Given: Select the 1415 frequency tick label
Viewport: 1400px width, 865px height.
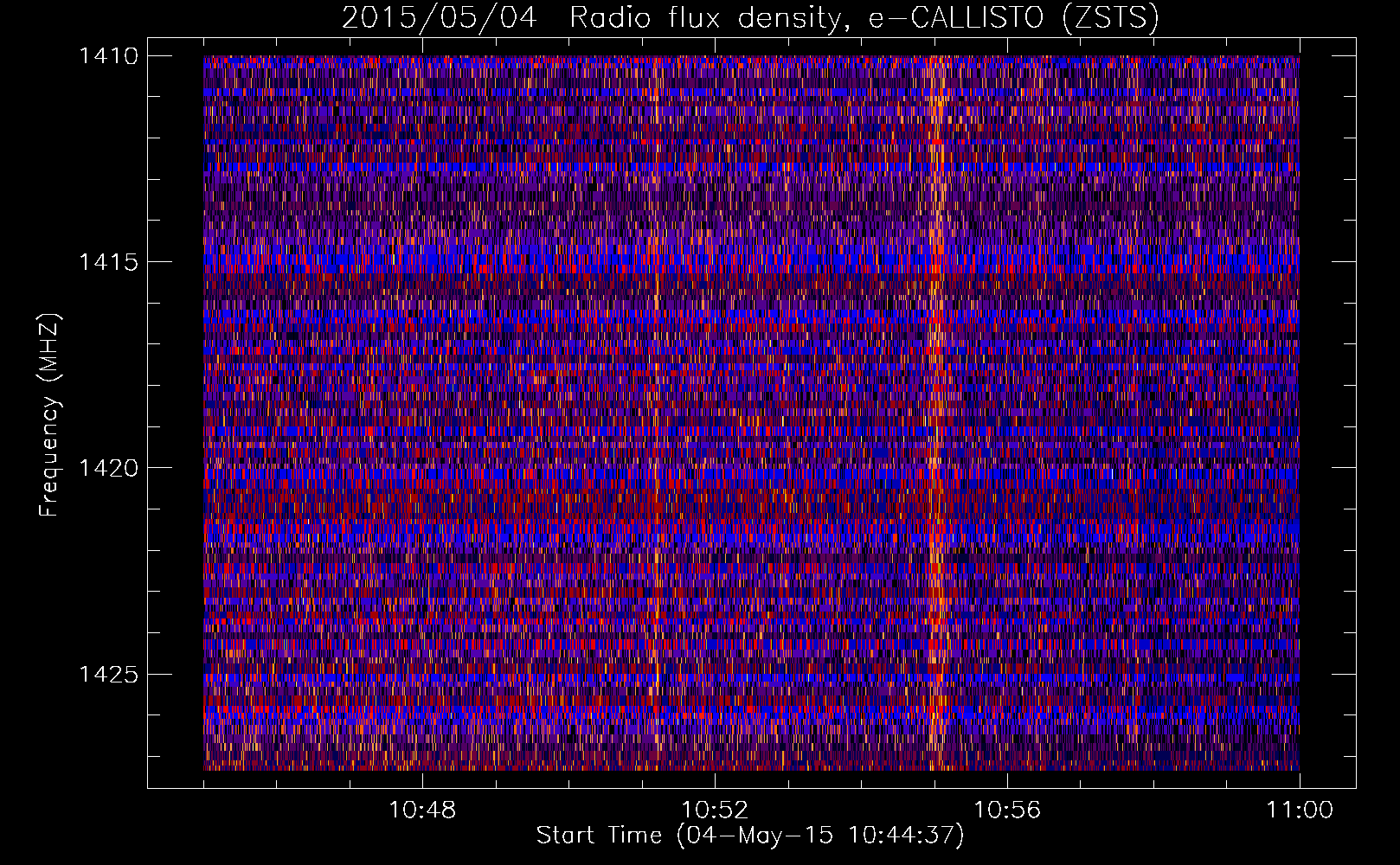Looking at the screenshot, I should [108, 262].
